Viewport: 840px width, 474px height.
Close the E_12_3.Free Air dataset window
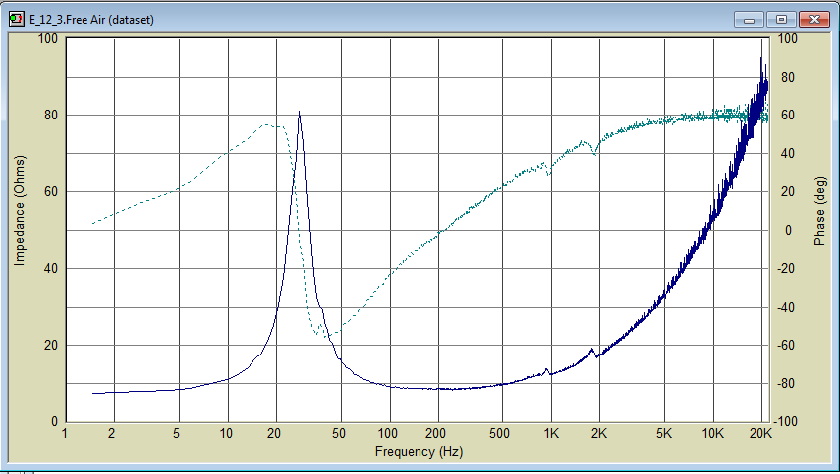click(x=814, y=20)
